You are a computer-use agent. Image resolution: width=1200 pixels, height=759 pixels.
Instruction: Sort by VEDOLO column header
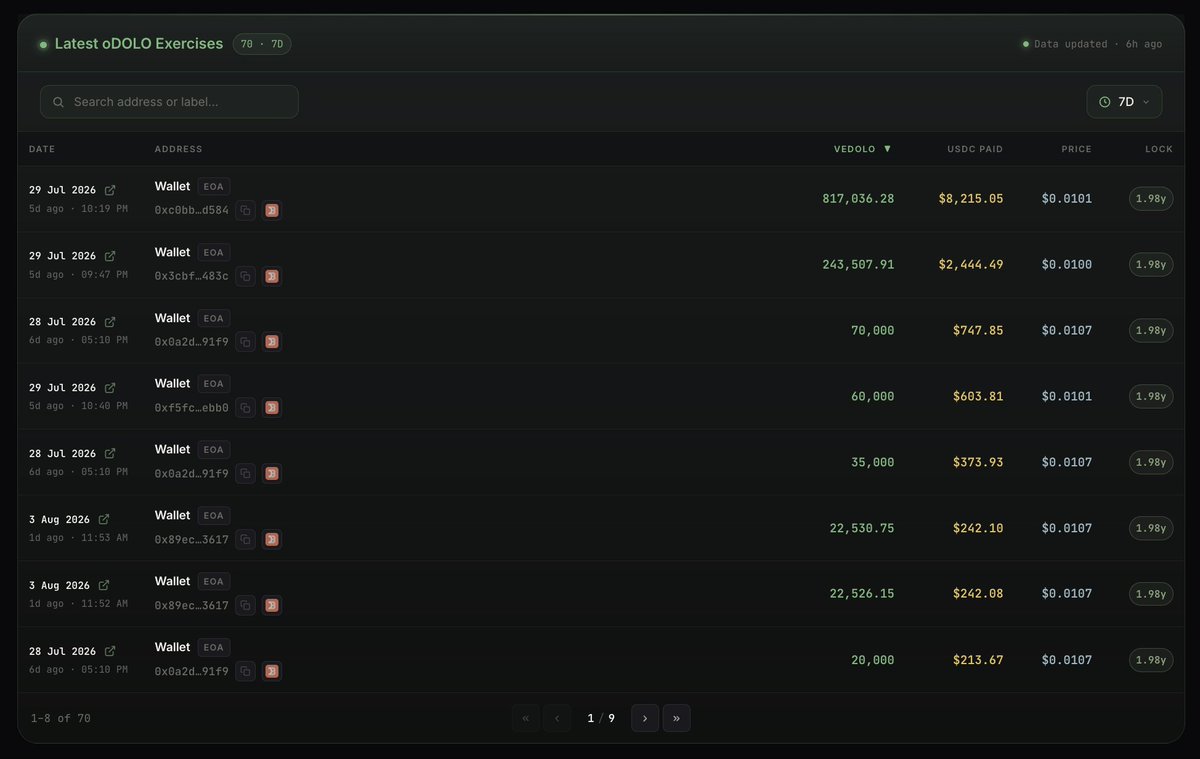[862, 149]
